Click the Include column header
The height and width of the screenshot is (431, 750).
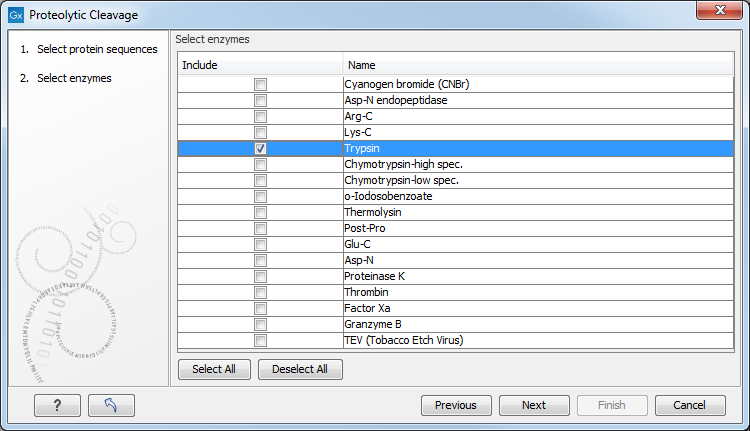[x=260, y=65]
